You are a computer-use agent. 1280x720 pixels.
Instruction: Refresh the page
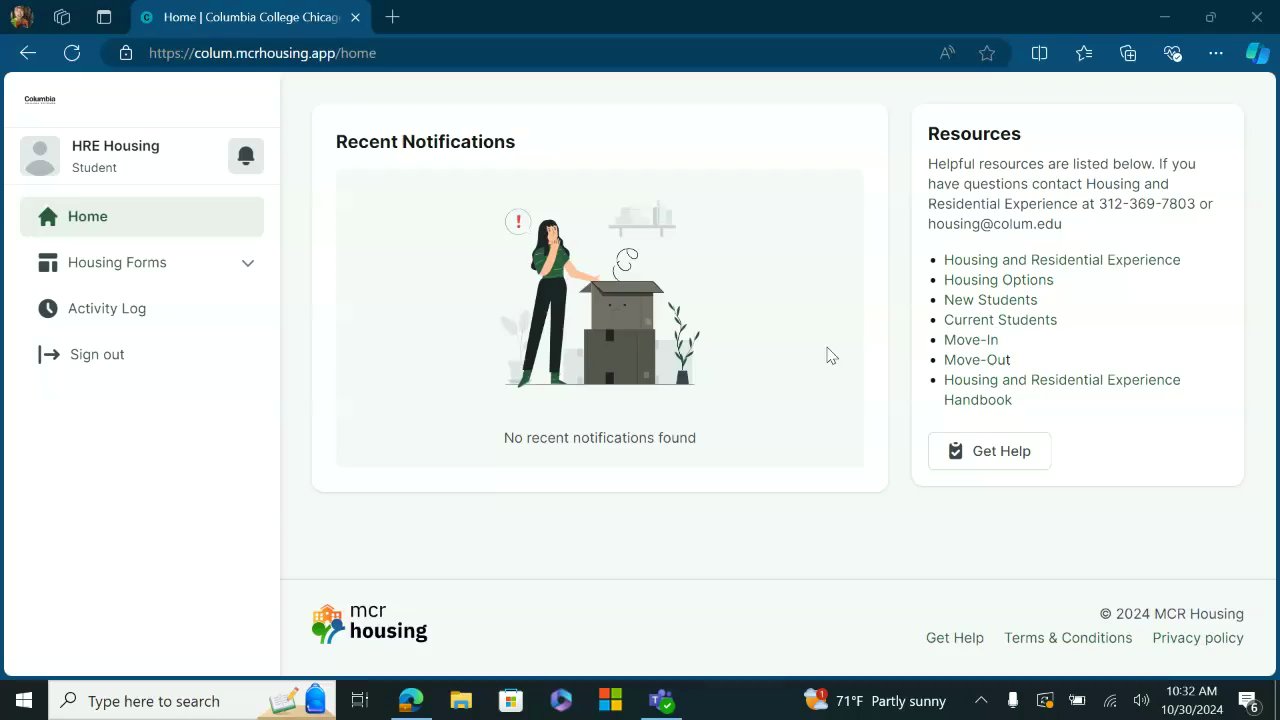72,53
